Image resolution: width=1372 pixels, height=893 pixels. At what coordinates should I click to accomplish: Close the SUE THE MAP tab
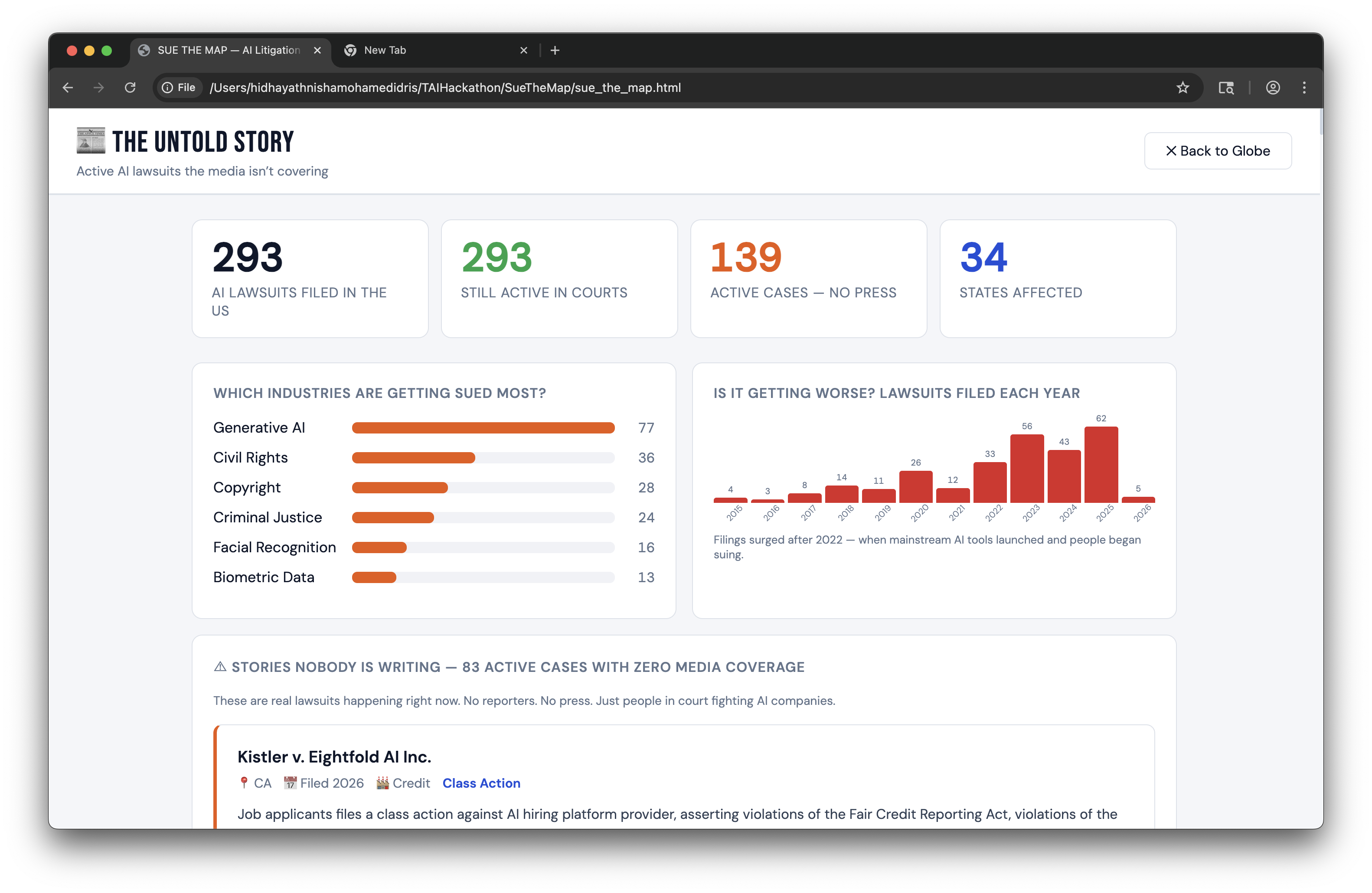317,51
